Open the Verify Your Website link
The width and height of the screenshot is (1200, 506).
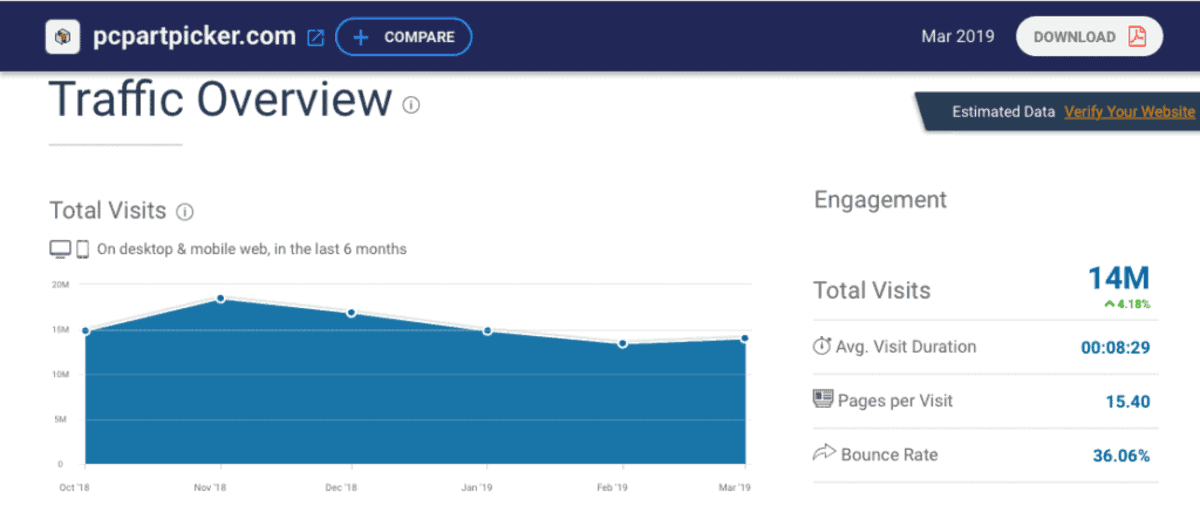[1129, 112]
